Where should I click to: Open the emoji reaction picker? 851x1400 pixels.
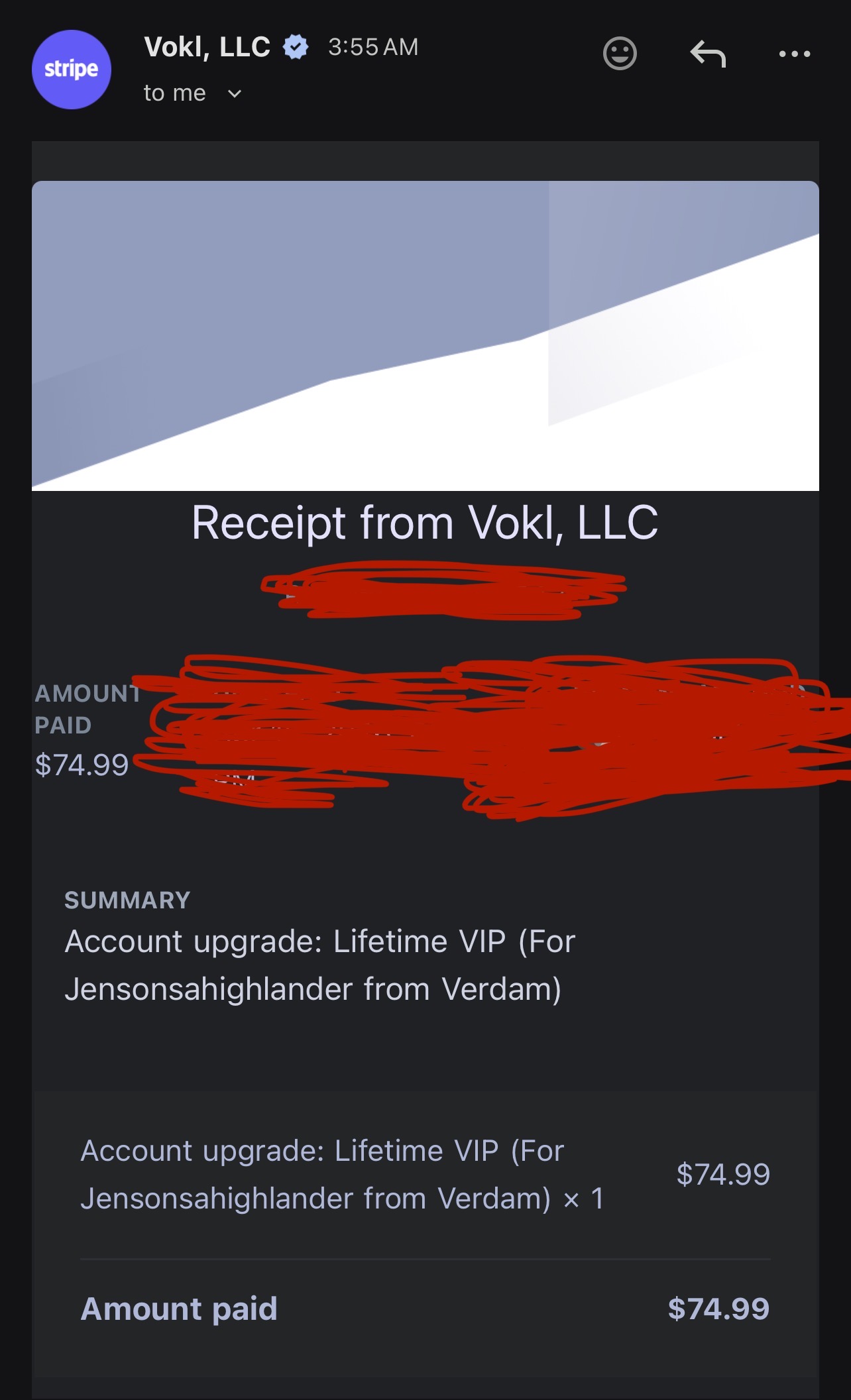(620, 54)
